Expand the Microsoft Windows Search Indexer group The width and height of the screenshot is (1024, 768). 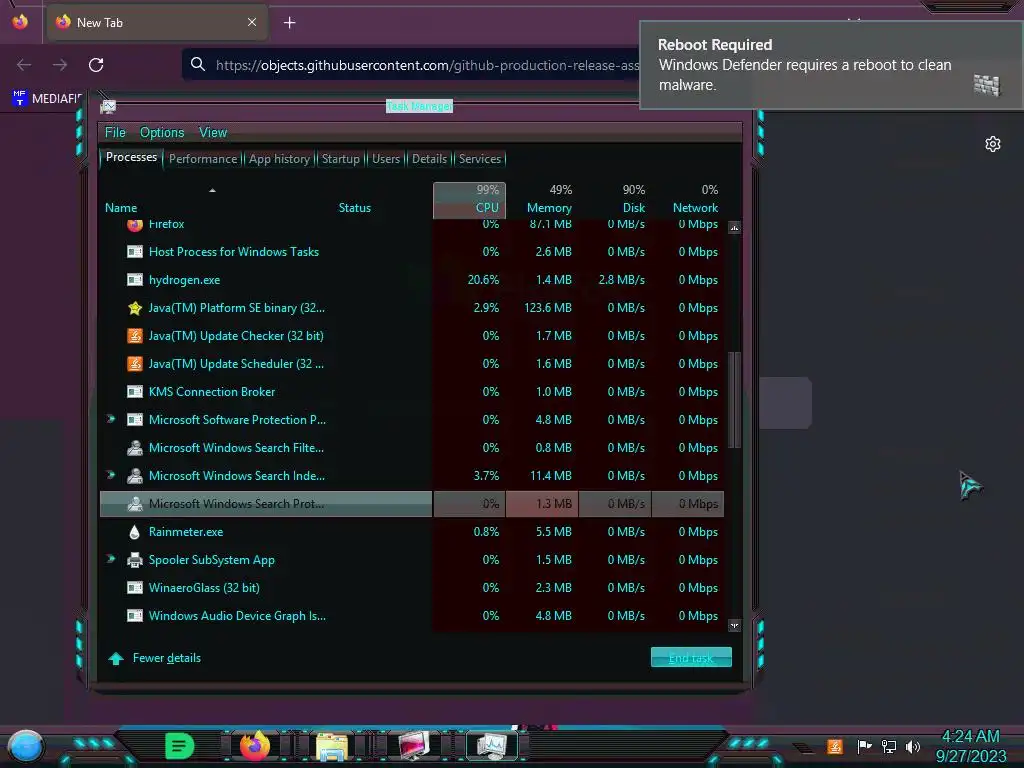click(111, 475)
